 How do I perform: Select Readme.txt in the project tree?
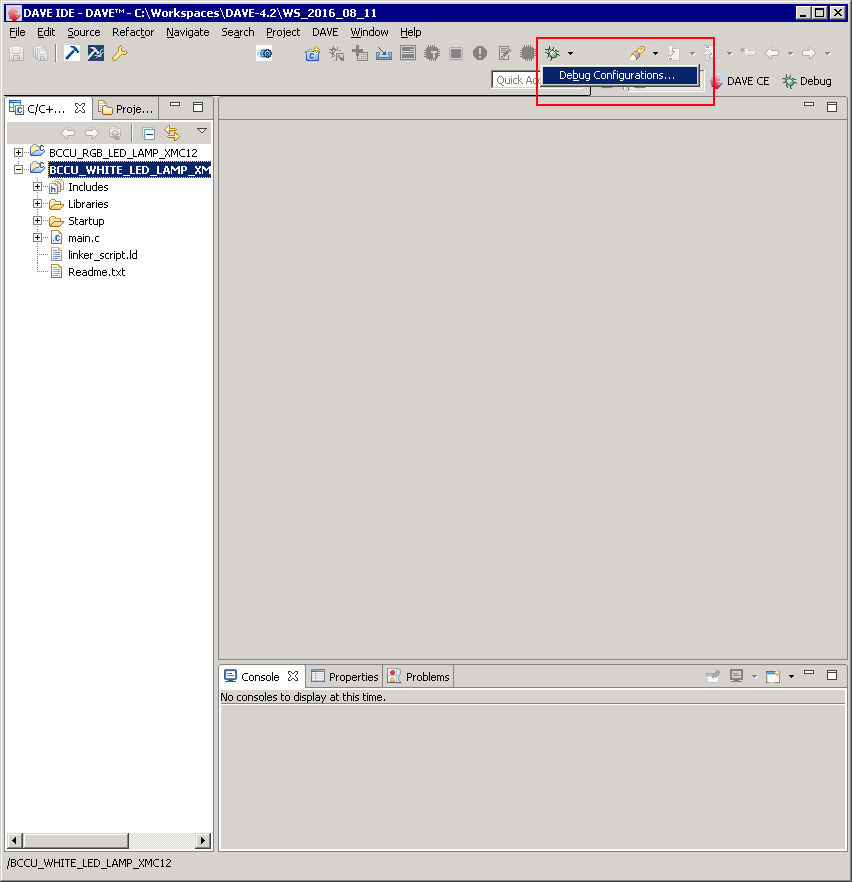click(x=96, y=272)
